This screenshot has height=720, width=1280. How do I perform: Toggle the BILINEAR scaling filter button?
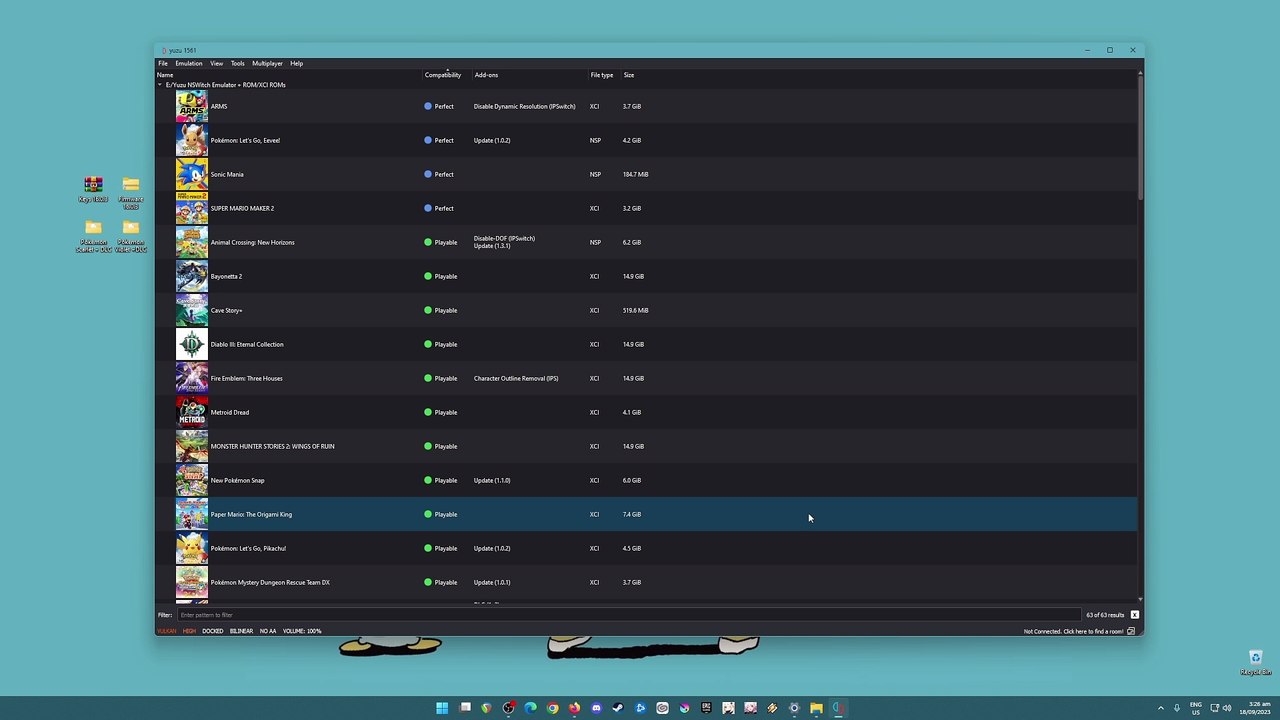click(x=241, y=631)
